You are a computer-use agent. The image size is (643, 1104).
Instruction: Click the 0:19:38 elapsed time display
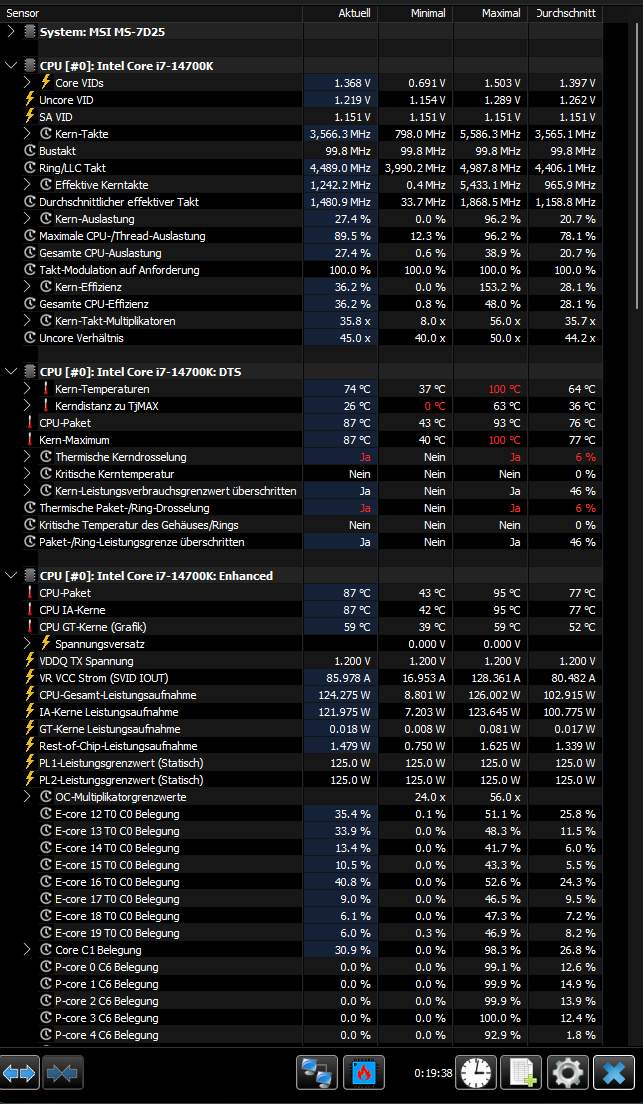pos(432,1073)
